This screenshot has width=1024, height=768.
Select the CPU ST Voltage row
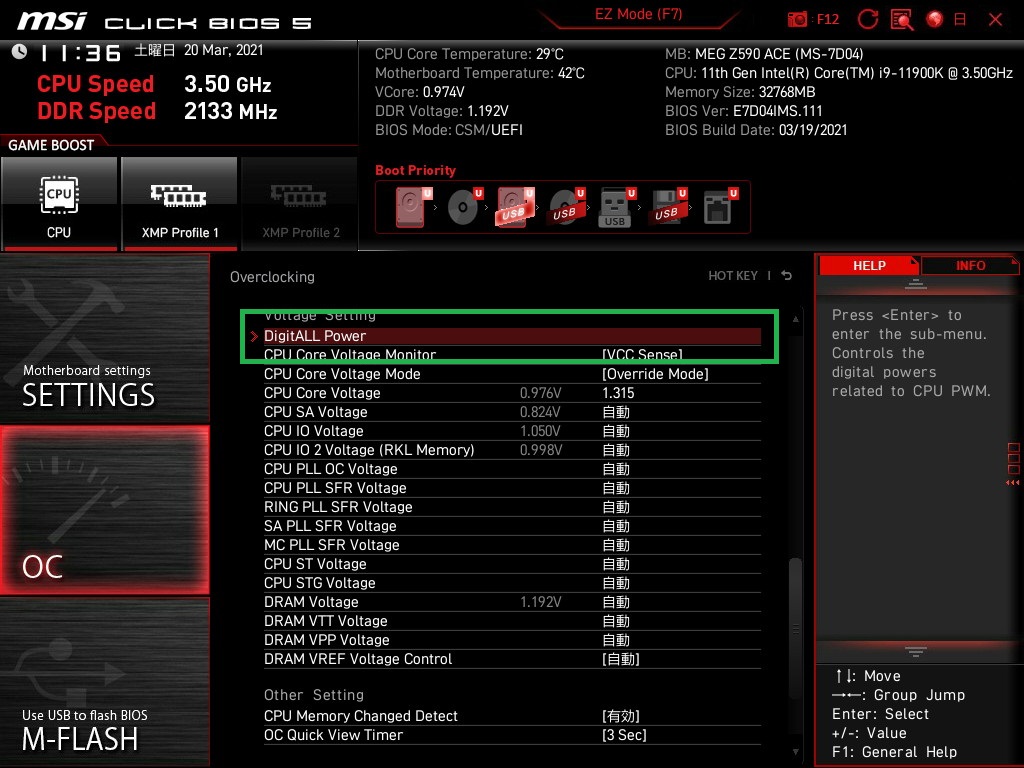[512, 563]
